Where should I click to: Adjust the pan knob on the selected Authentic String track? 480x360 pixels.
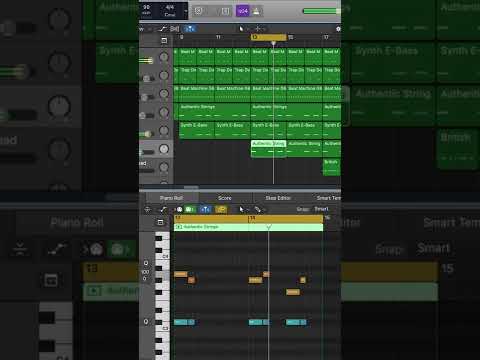(164, 149)
